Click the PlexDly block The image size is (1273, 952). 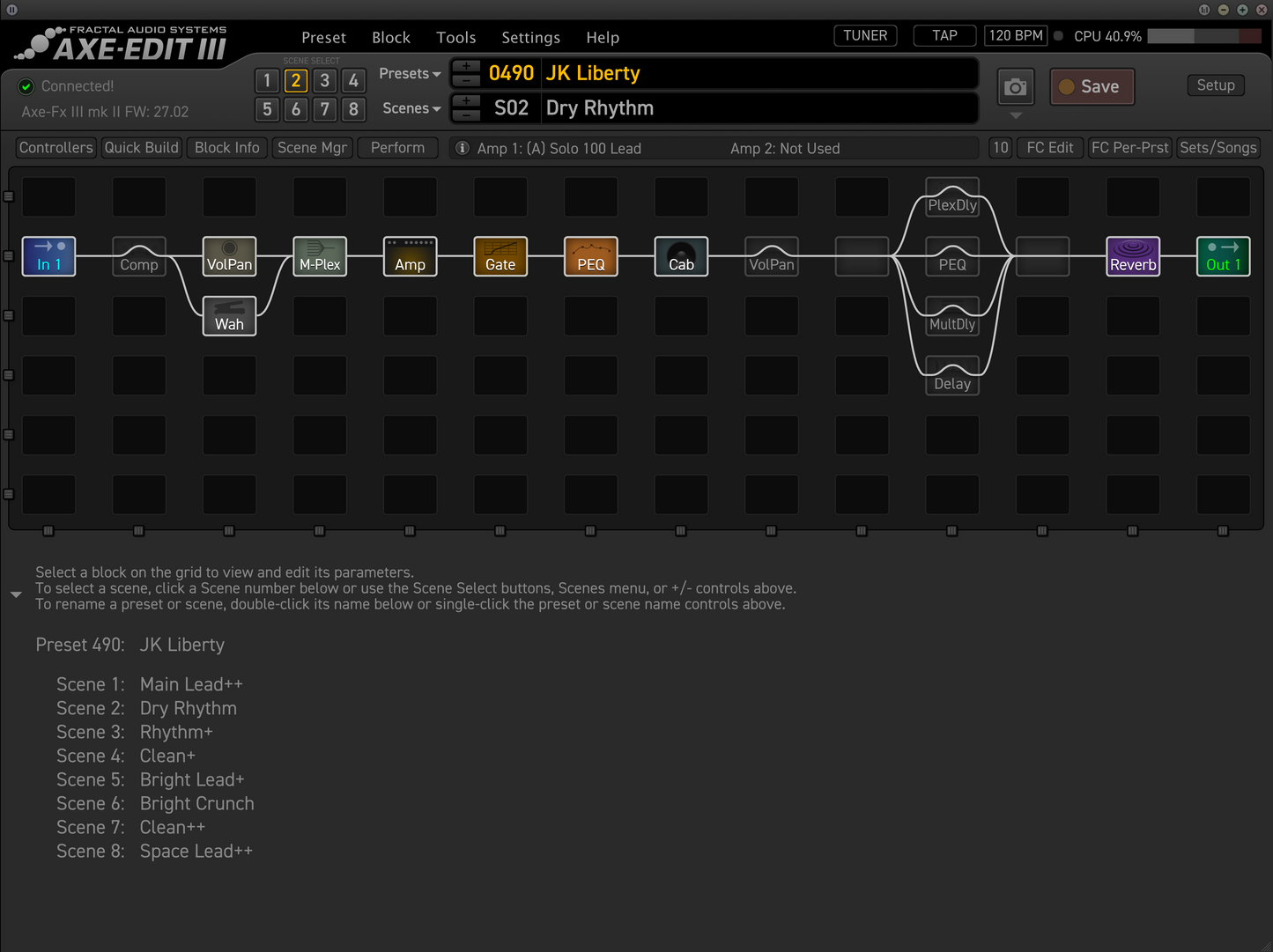click(x=952, y=197)
